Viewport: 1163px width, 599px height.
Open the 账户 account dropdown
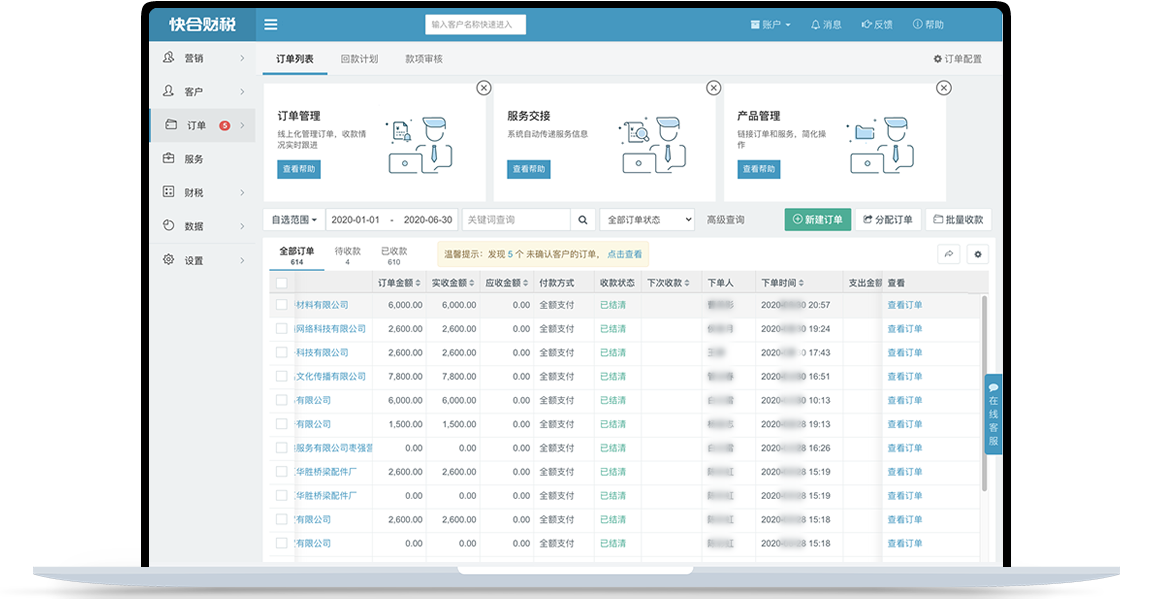coord(770,25)
